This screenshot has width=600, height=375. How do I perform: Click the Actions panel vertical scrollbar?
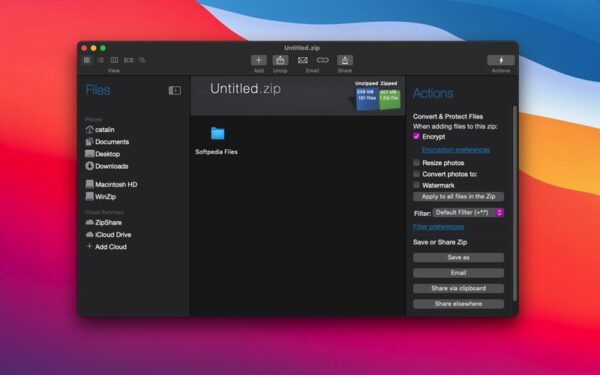click(515, 204)
